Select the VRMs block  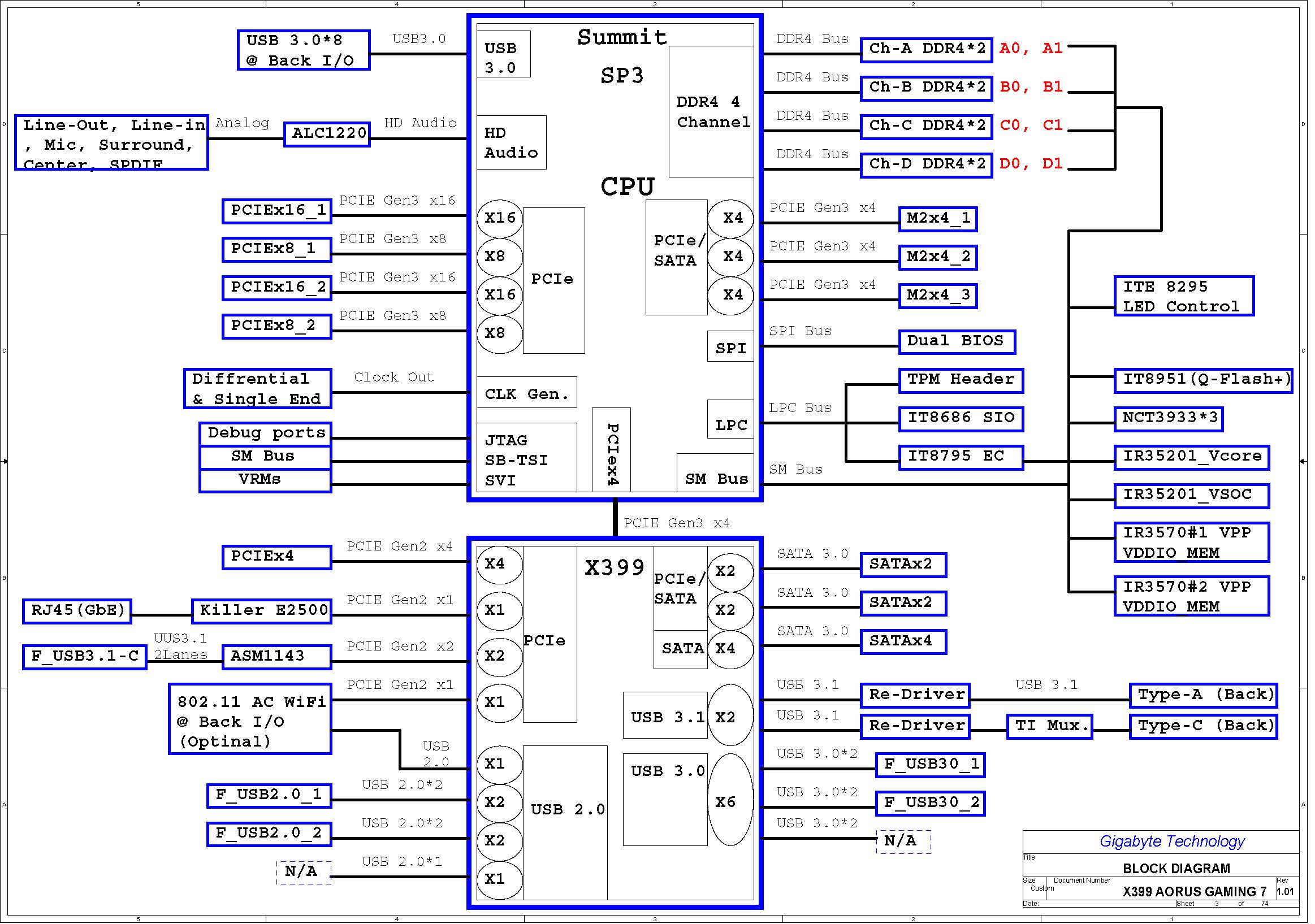[266, 481]
